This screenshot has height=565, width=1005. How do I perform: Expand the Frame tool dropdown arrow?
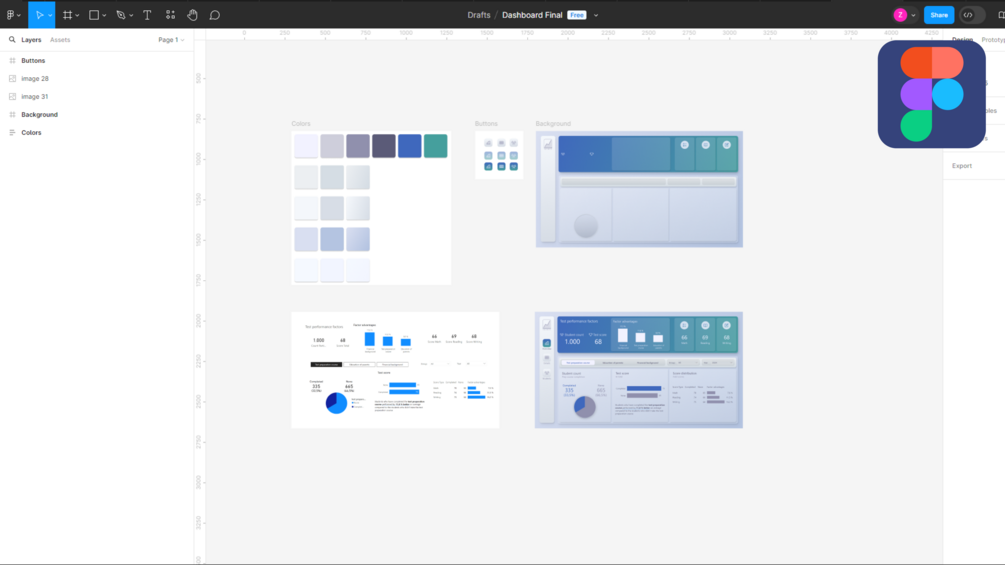click(77, 15)
